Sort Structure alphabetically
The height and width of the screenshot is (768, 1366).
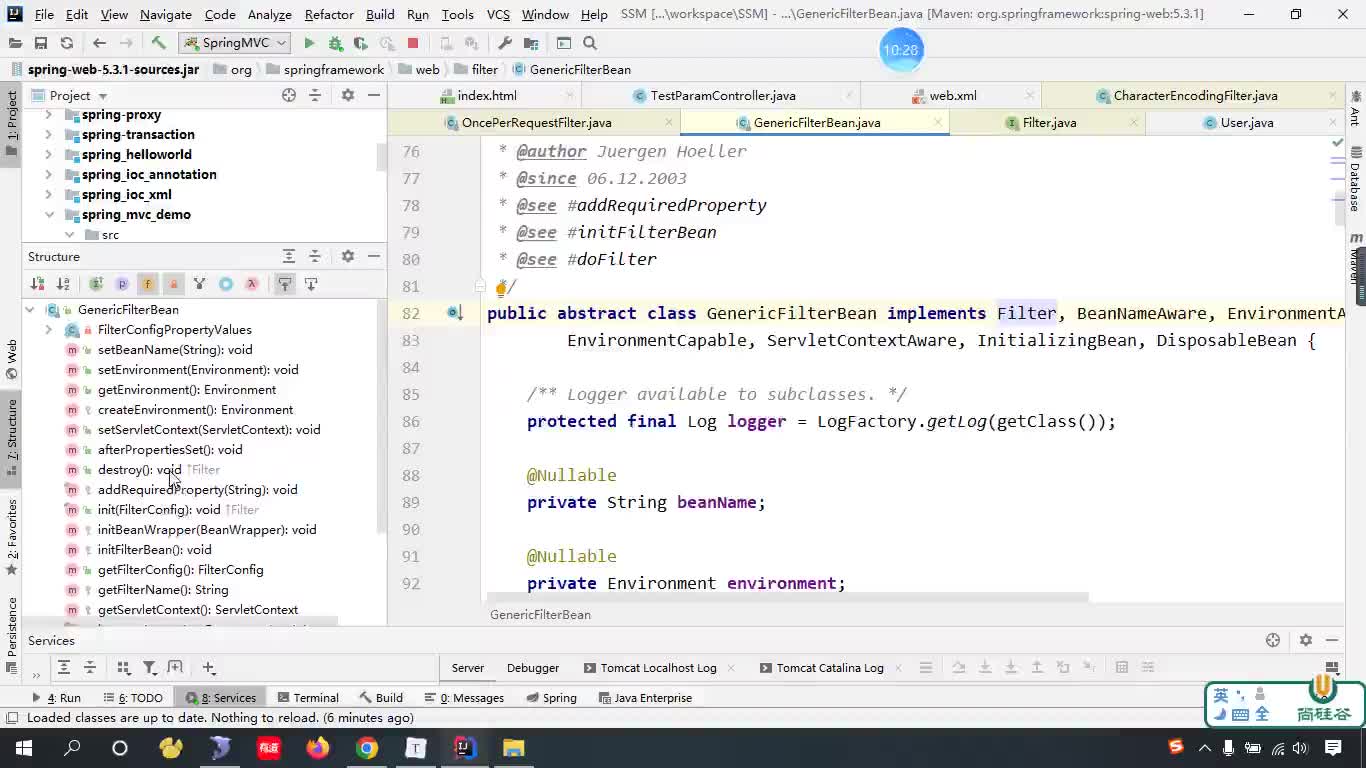[x=63, y=284]
